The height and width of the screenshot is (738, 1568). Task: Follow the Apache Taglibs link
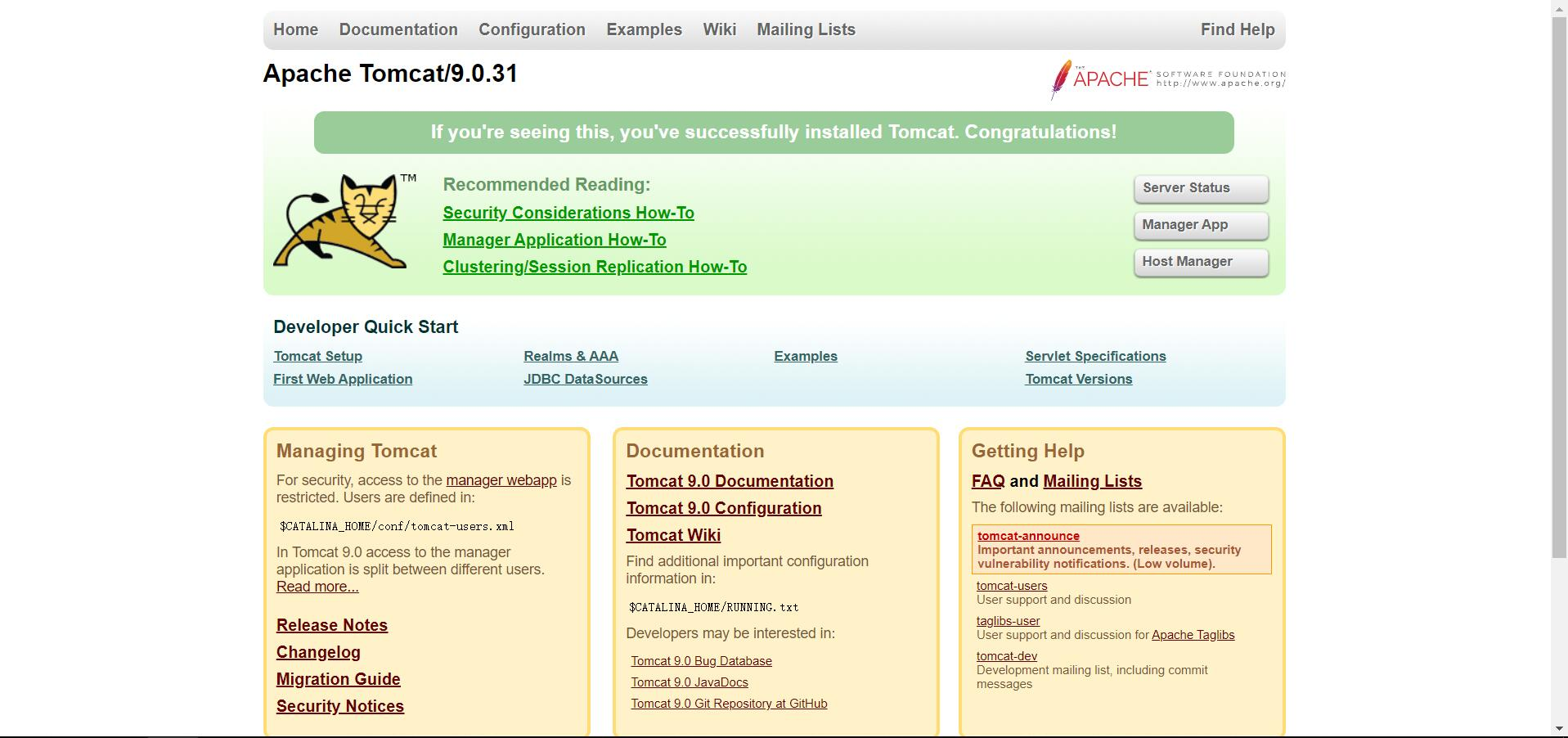(1193, 635)
